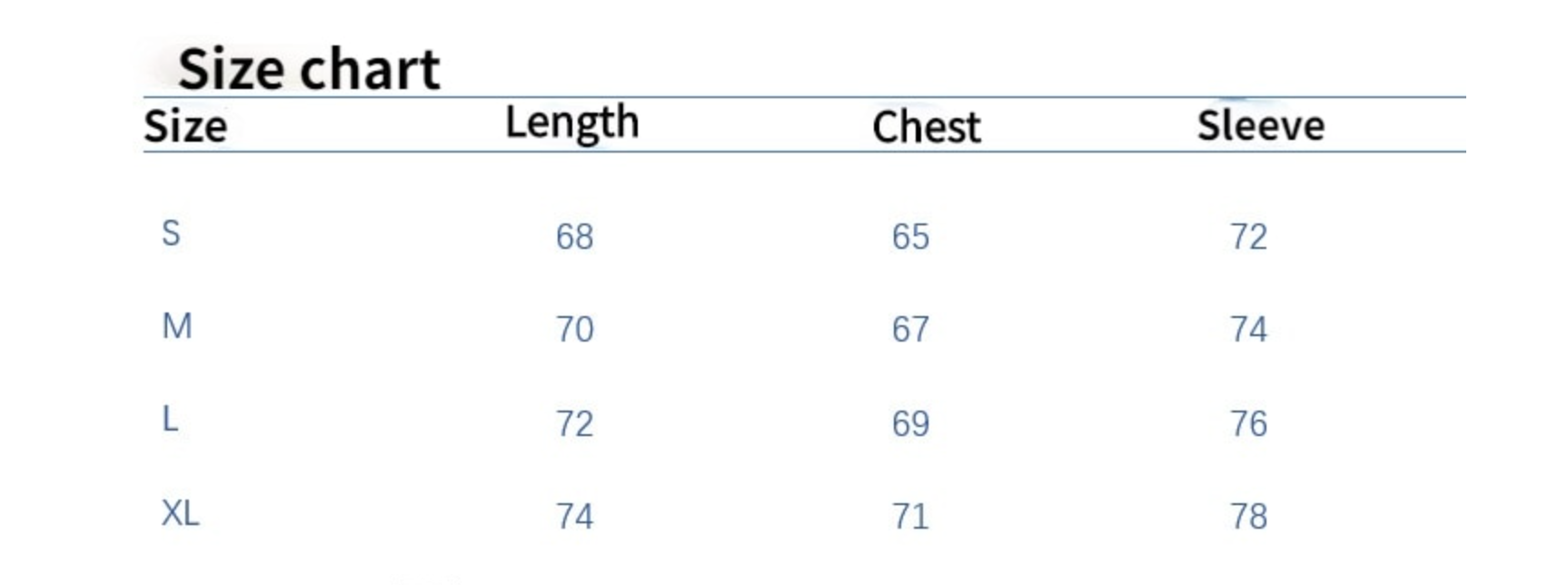Select the "Chest" column header
1568x585 pixels.
pyautogui.click(x=926, y=127)
